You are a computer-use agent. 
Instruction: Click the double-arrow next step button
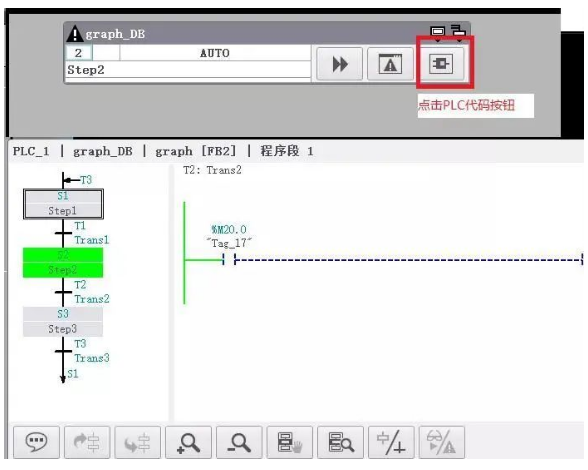tap(339, 64)
